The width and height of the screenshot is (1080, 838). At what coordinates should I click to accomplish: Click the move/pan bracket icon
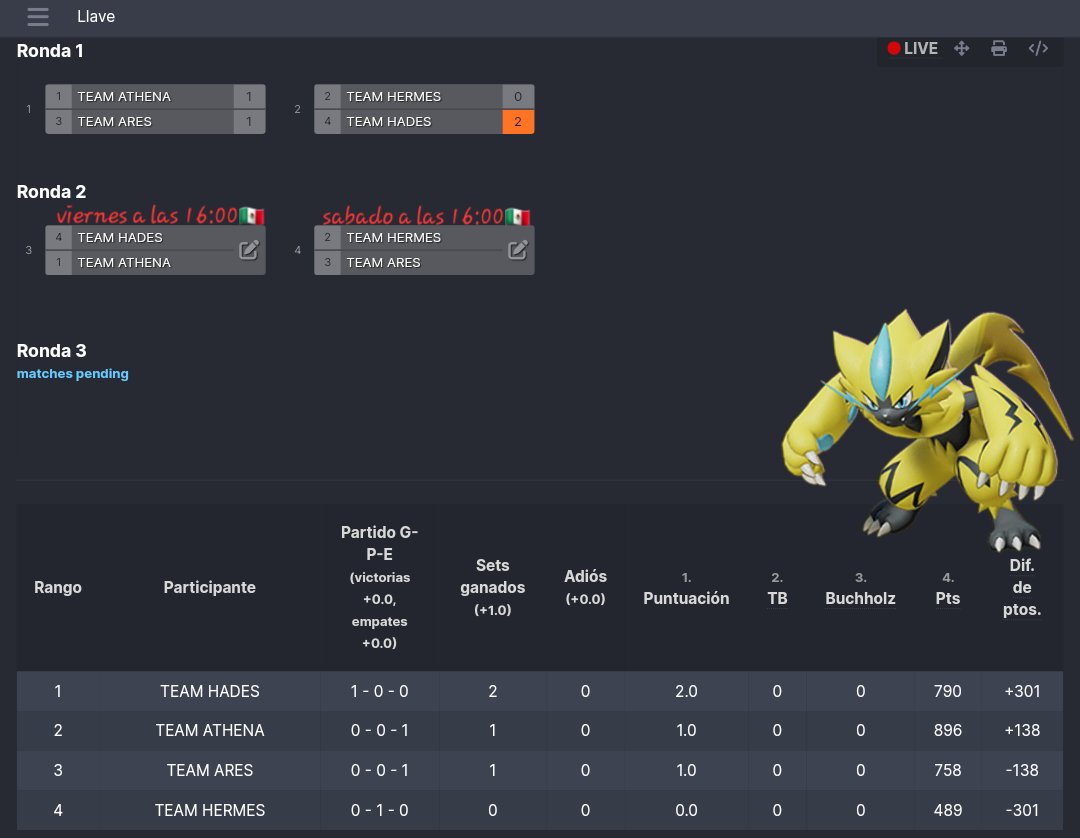[962, 48]
